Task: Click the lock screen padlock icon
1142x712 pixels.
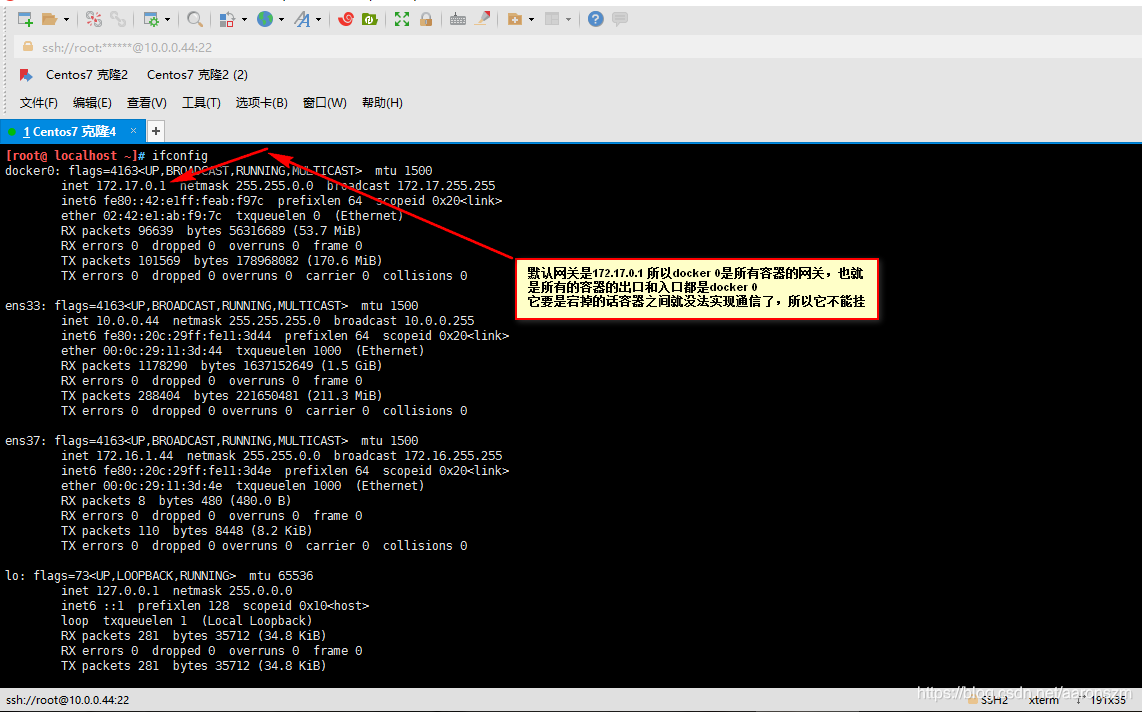Action: 426,20
